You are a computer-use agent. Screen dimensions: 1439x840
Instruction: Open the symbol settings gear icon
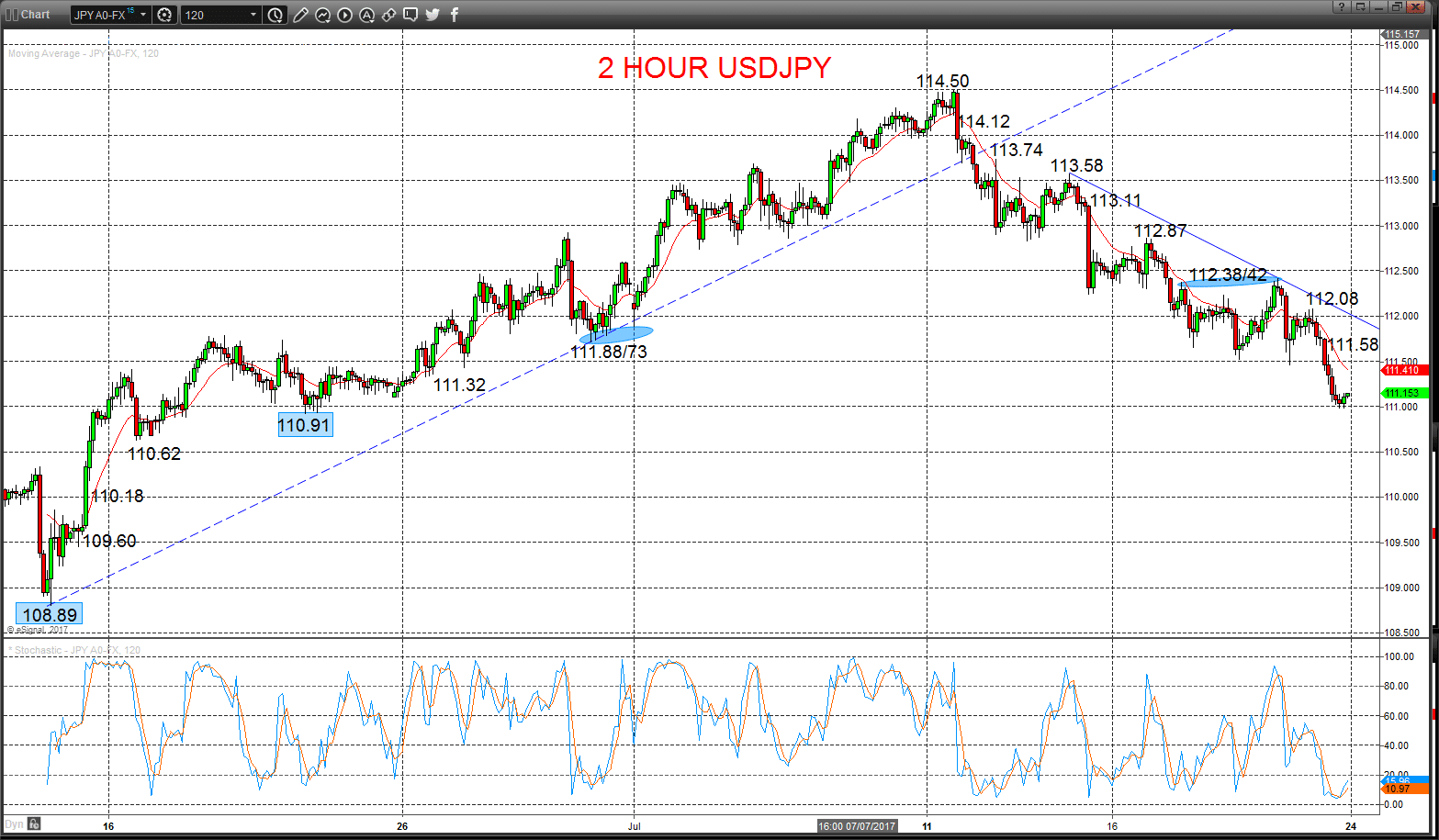point(164,15)
